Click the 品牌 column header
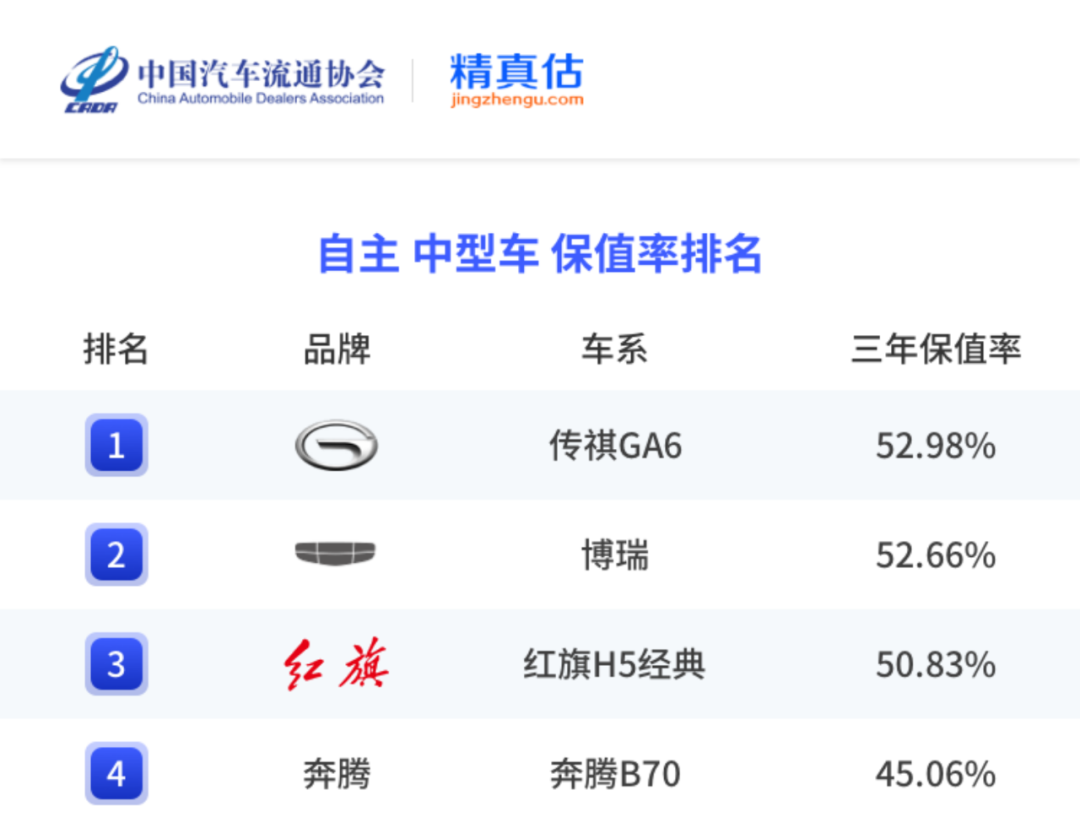1080x828 pixels. pyautogui.click(x=336, y=349)
